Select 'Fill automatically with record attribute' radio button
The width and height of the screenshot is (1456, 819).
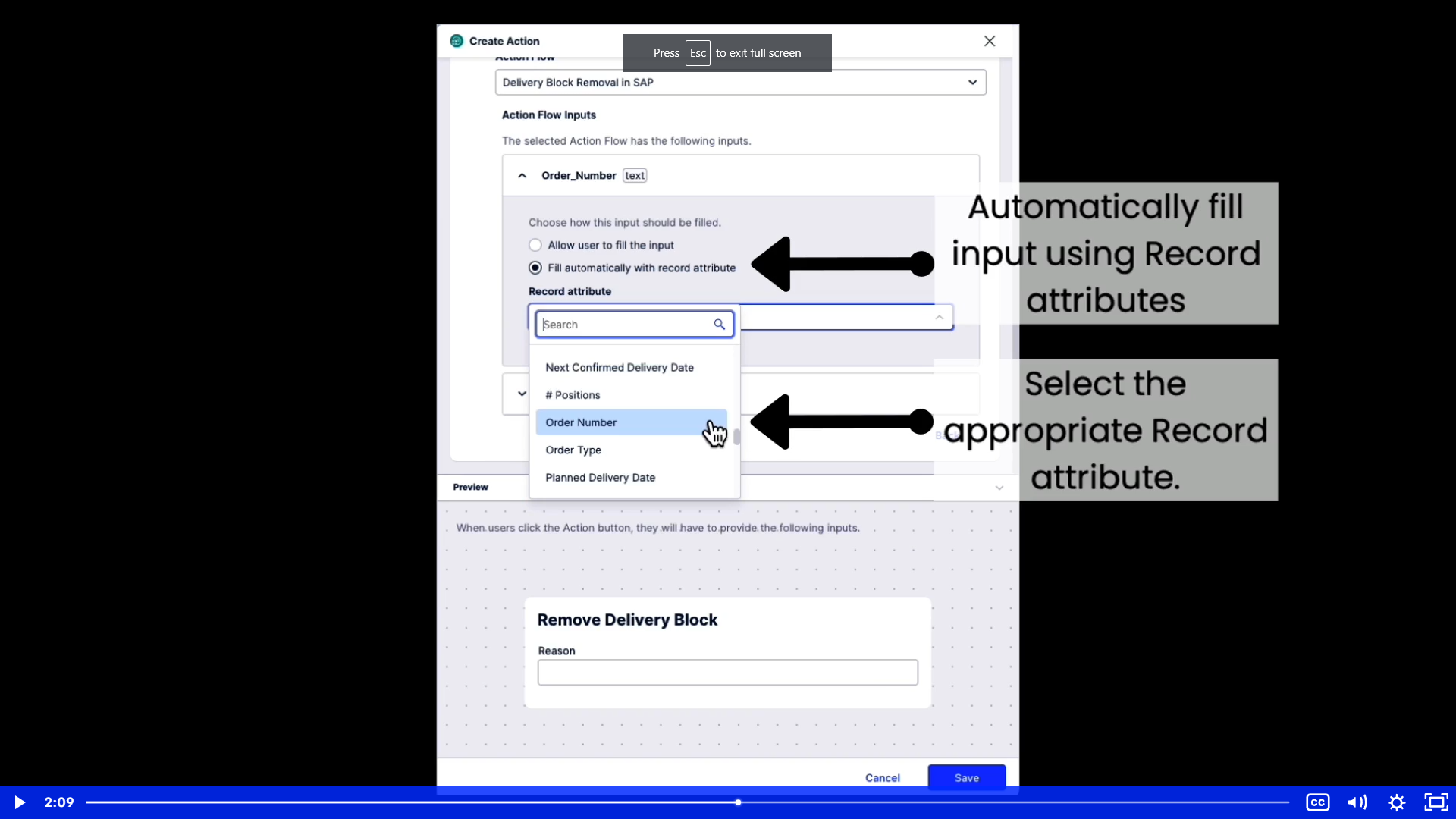point(535,267)
